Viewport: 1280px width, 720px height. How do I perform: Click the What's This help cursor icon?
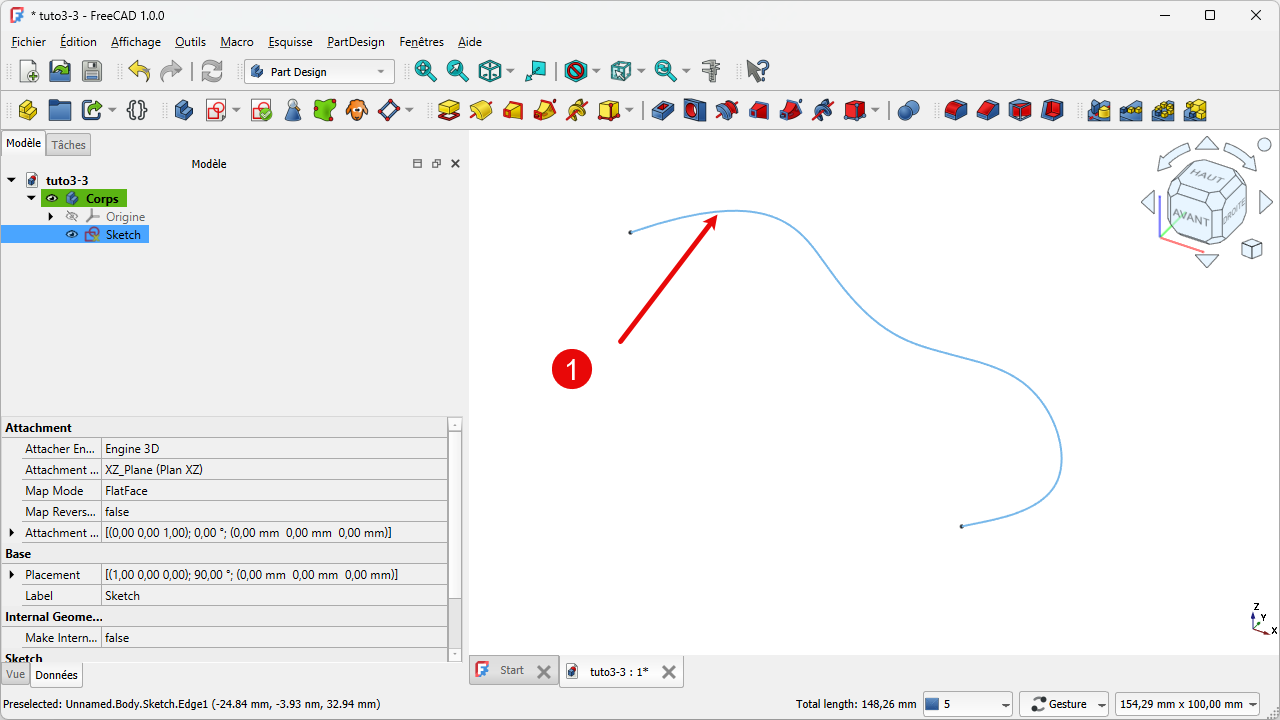point(758,71)
